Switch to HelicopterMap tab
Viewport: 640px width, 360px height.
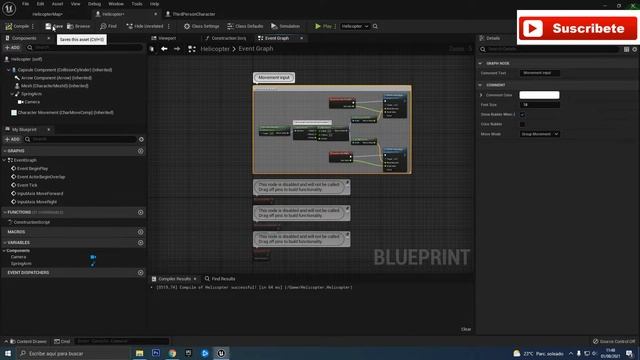click(47, 14)
